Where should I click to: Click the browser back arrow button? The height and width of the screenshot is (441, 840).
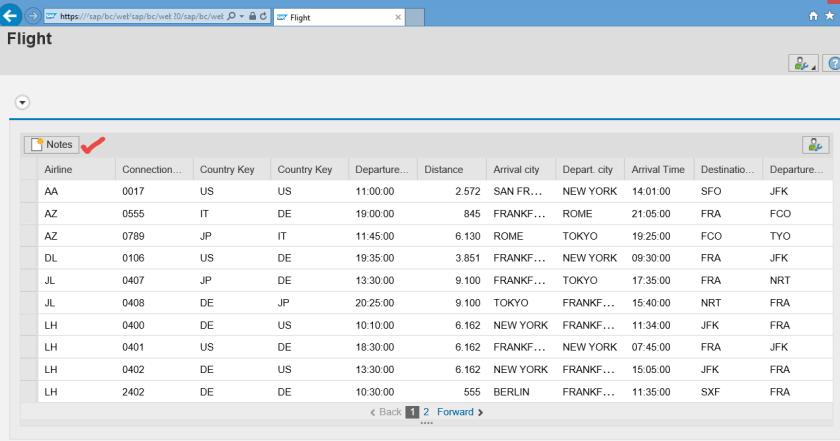click(x=12, y=17)
